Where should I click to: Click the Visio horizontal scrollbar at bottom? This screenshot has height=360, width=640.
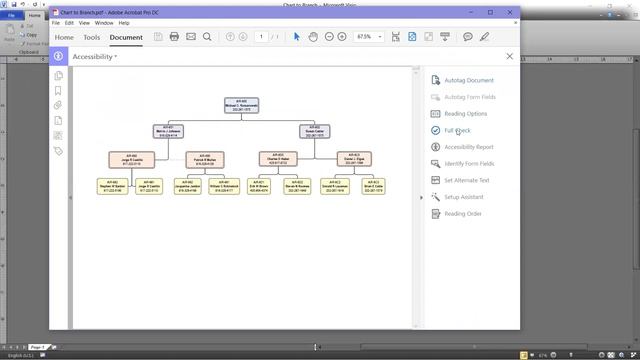tap(473, 347)
